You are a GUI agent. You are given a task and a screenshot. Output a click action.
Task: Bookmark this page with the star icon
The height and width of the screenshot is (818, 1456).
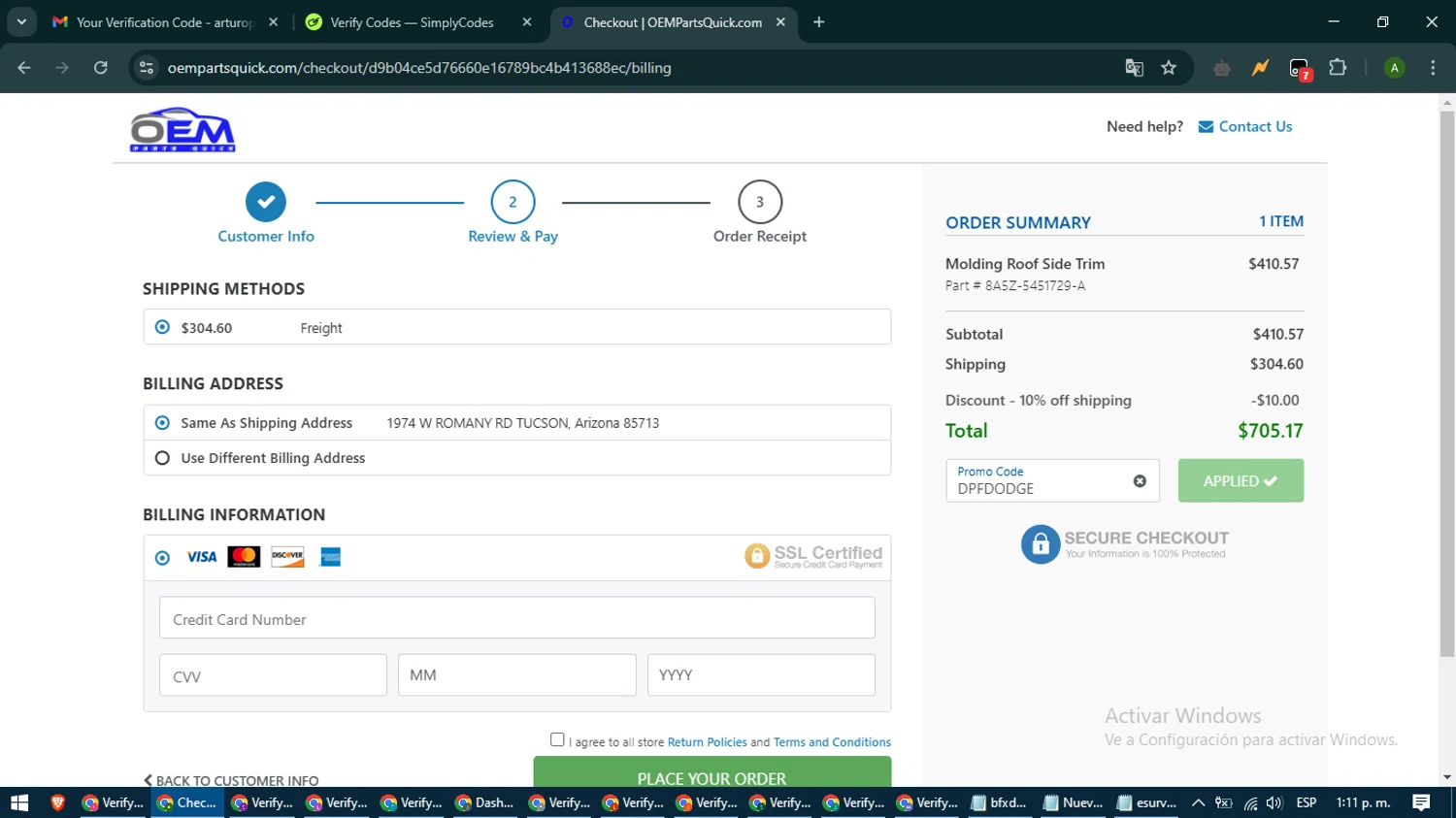pos(1169,68)
